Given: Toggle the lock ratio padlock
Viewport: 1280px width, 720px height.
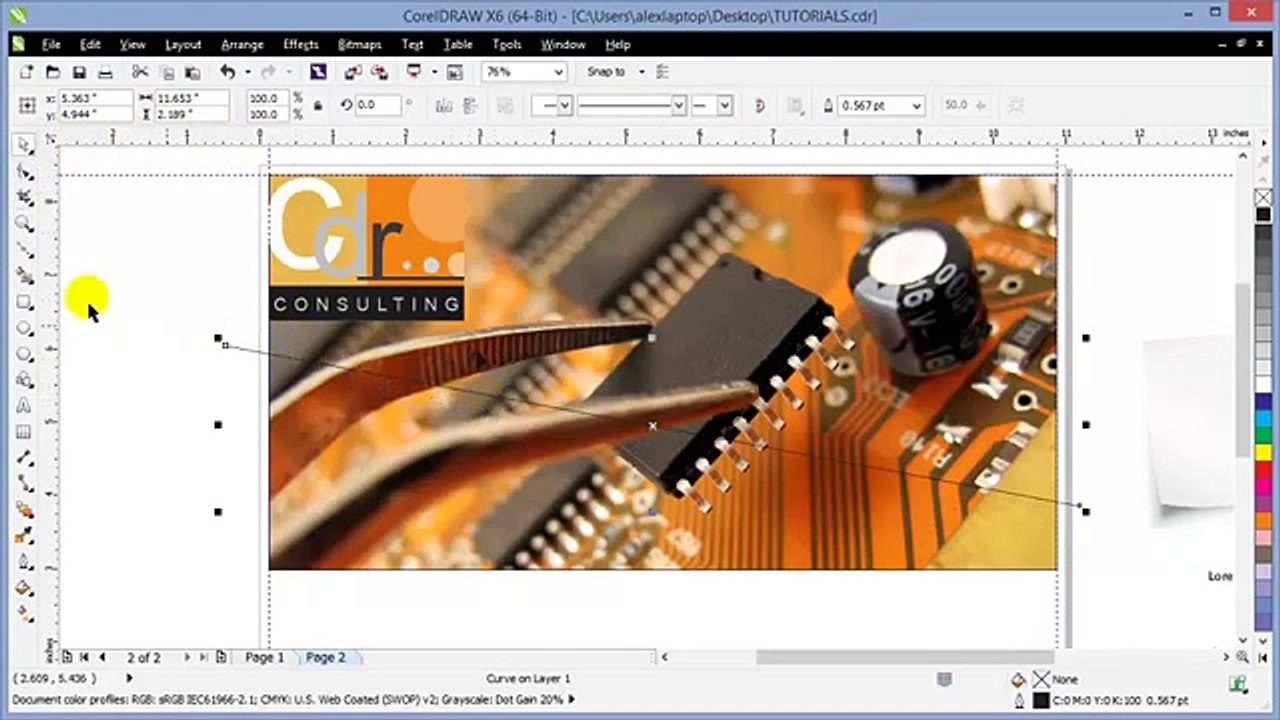Looking at the screenshot, I should click(x=318, y=105).
